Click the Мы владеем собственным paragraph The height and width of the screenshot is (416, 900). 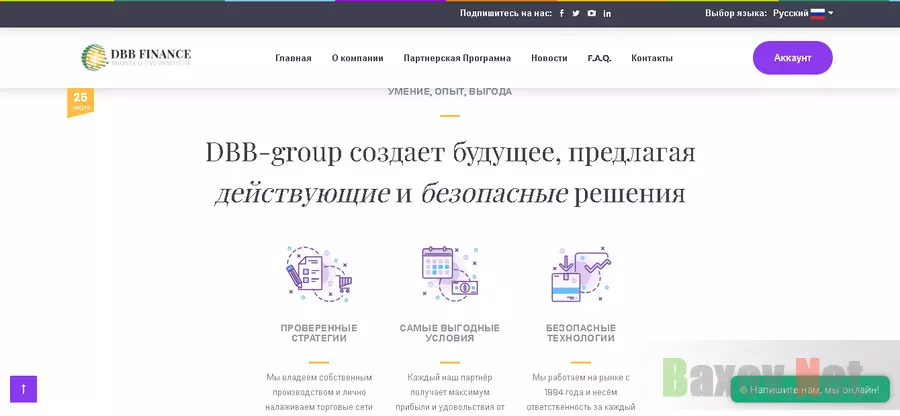pos(319,393)
